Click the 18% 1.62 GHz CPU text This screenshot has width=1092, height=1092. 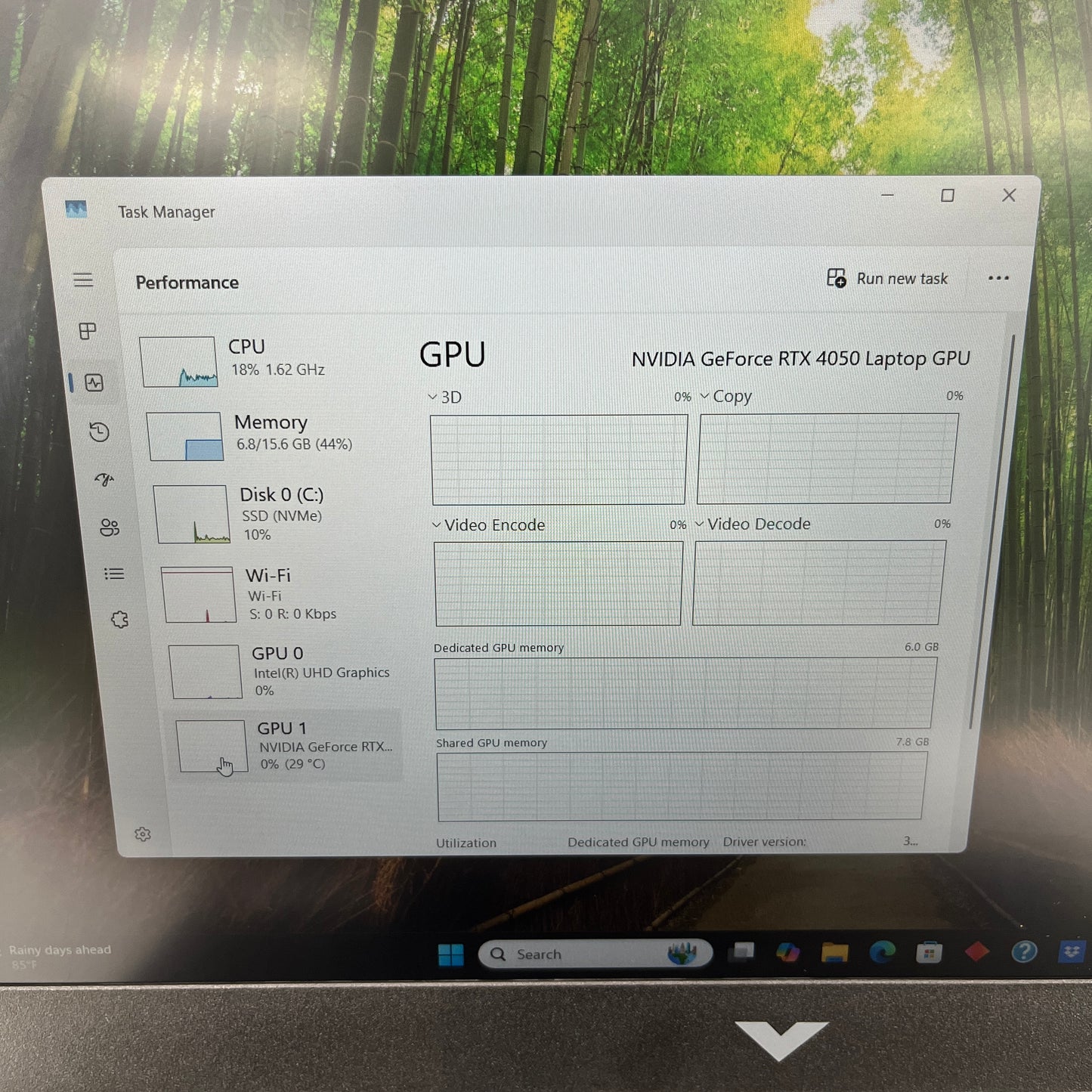(277, 370)
